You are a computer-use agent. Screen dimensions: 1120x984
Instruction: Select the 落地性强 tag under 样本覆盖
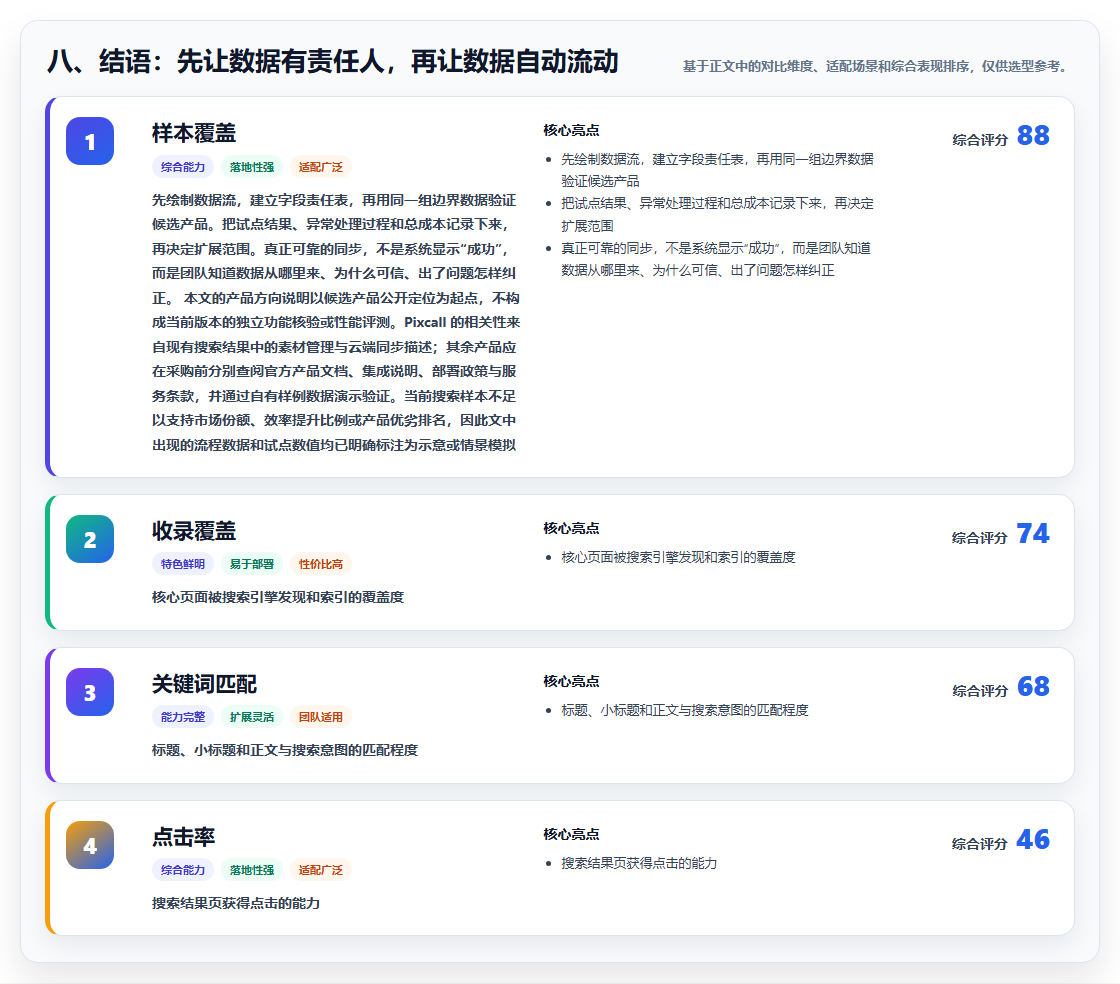[x=252, y=167]
